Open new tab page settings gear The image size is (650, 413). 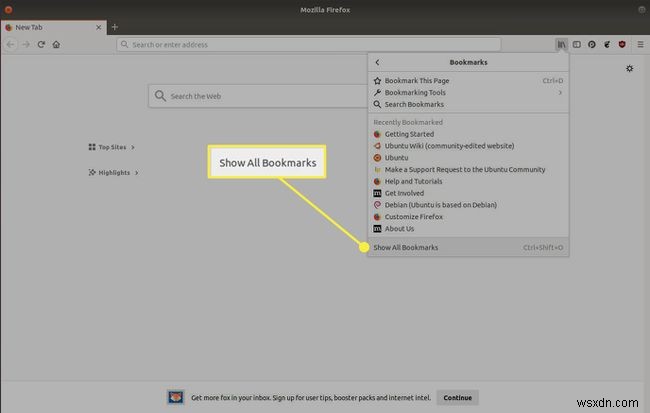pyautogui.click(x=629, y=68)
